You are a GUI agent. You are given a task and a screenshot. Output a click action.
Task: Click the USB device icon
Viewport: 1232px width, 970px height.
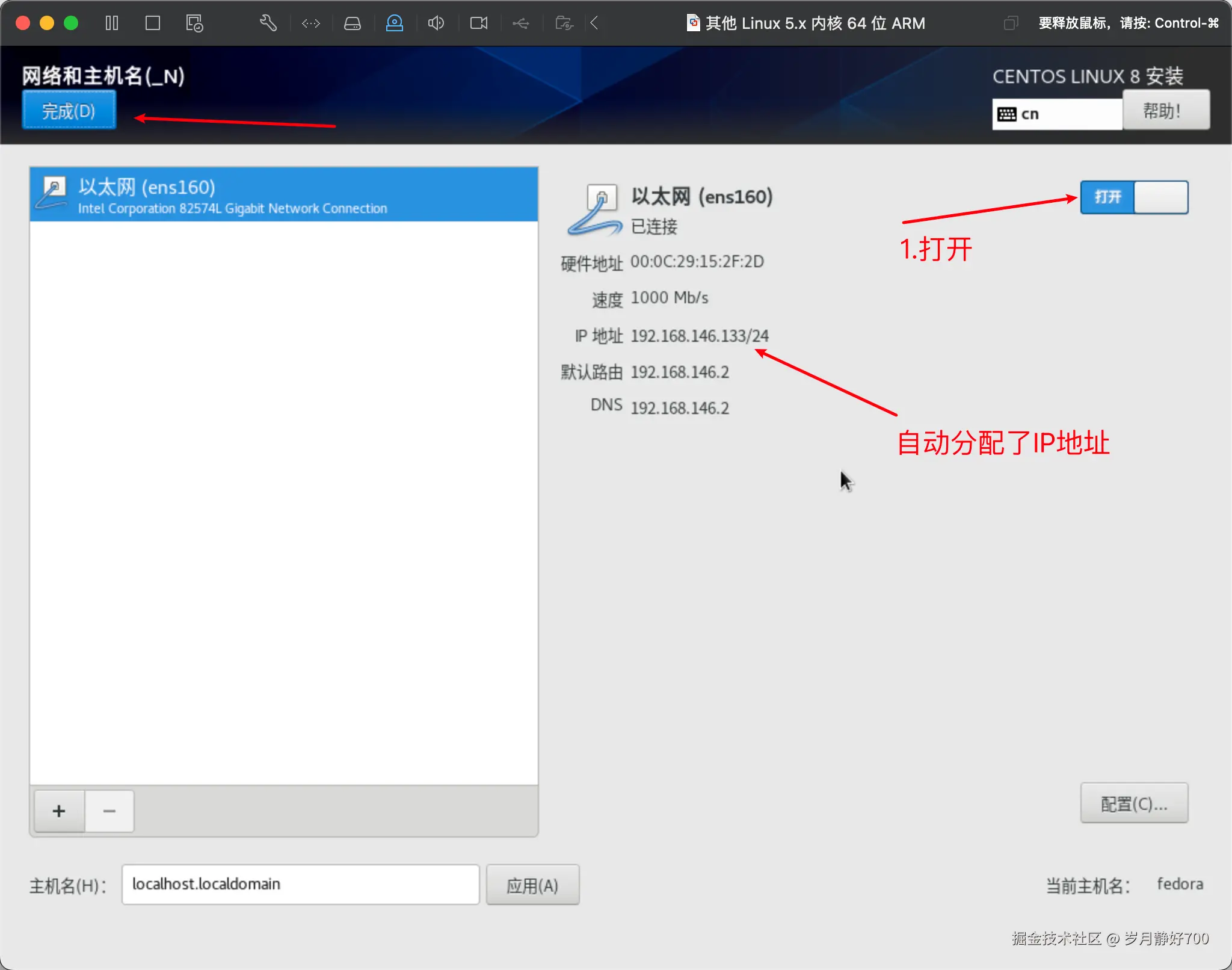point(521,23)
